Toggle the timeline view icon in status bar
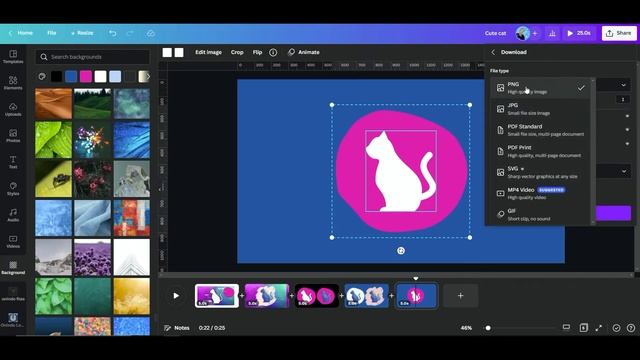640x360 pixels. [566, 327]
